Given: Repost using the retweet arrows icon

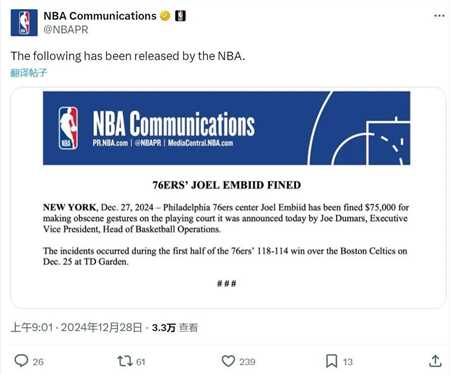Looking at the screenshot, I should [x=125, y=361].
